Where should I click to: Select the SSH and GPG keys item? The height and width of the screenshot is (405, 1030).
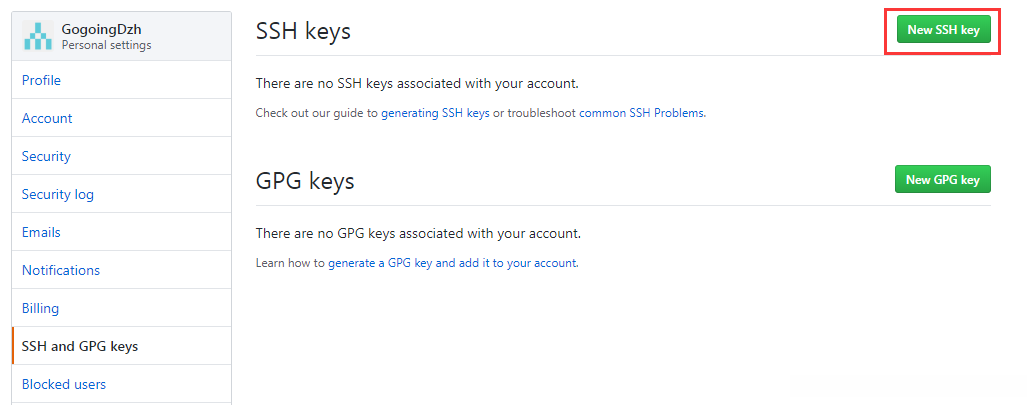coord(80,346)
